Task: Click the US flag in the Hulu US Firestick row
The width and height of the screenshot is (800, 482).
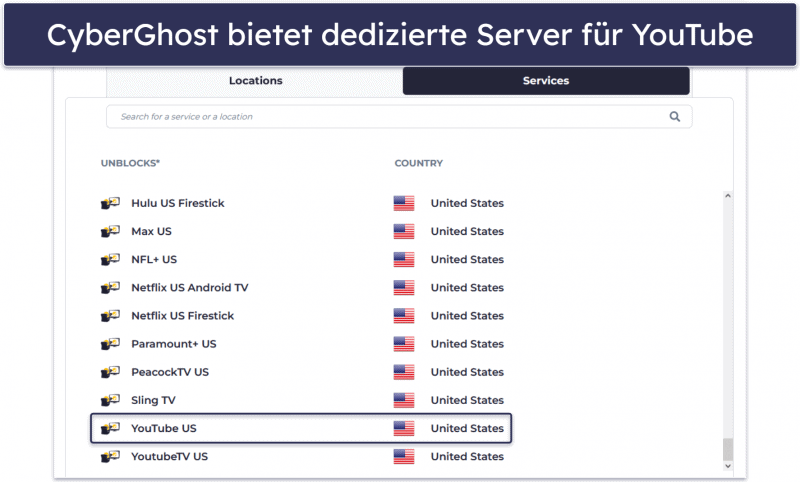Action: click(x=404, y=203)
